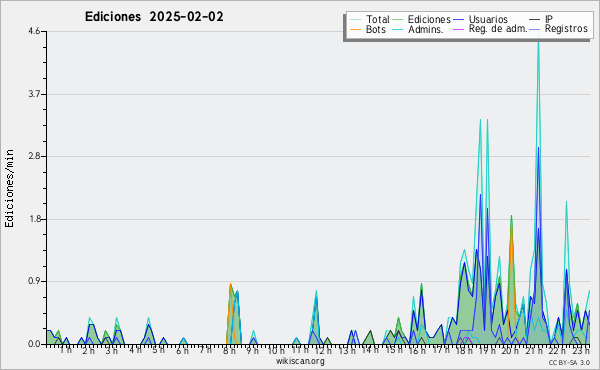Click the 16 h x-axis label

[417, 350]
